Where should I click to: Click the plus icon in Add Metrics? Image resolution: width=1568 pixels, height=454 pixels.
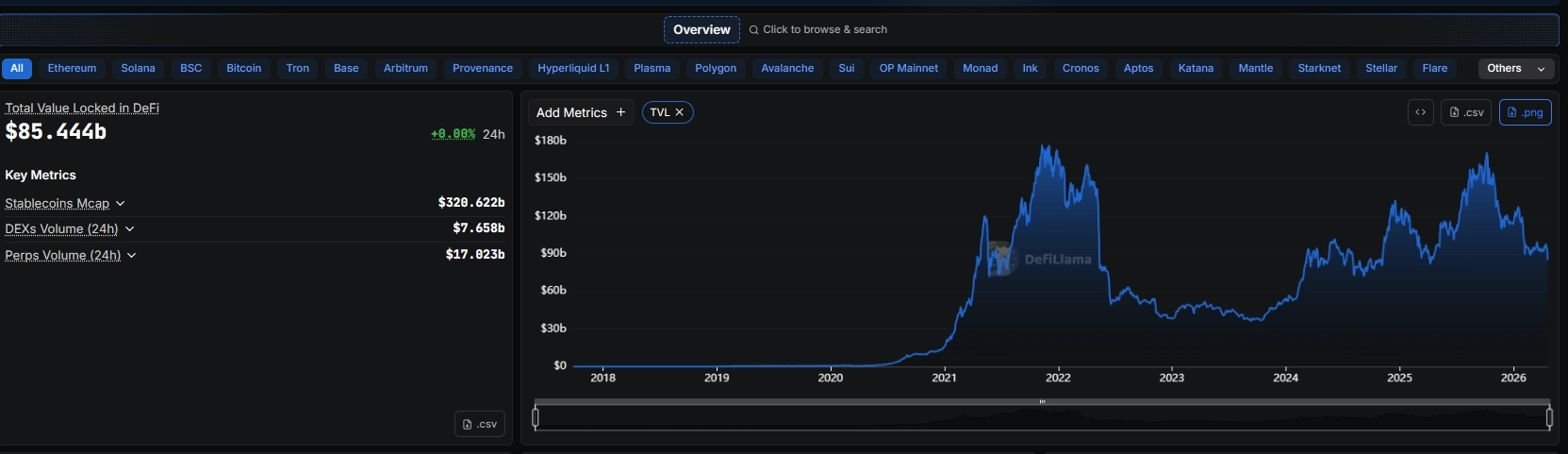click(620, 112)
